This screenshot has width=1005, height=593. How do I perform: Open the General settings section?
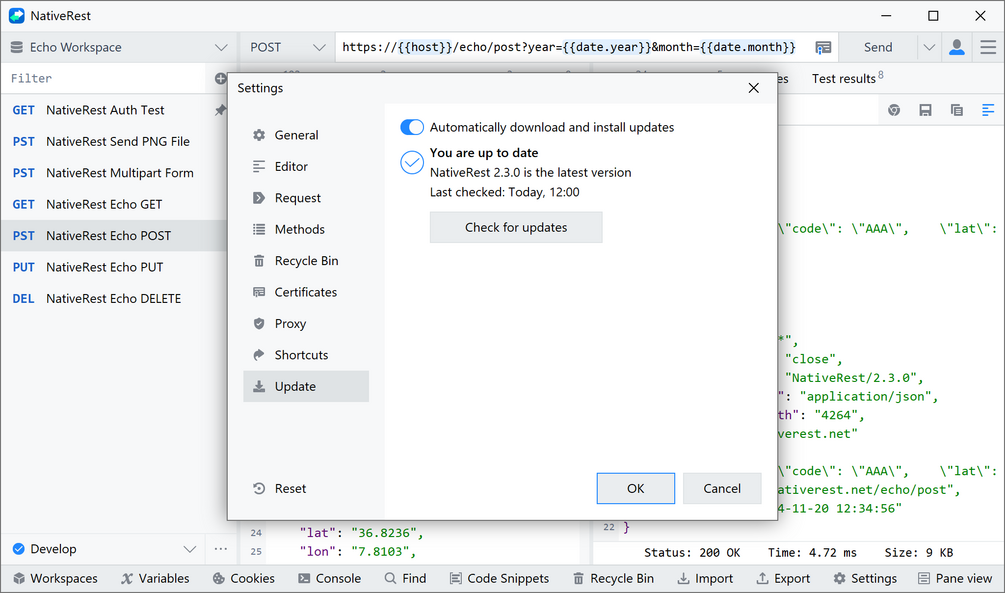coord(306,135)
